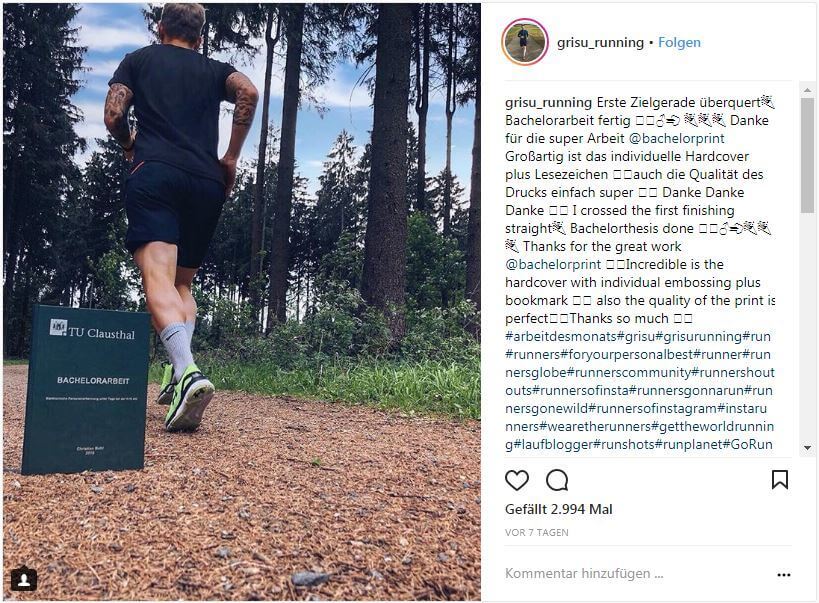
Task: Open first @bachelorprint mention link
Action: 677,138
